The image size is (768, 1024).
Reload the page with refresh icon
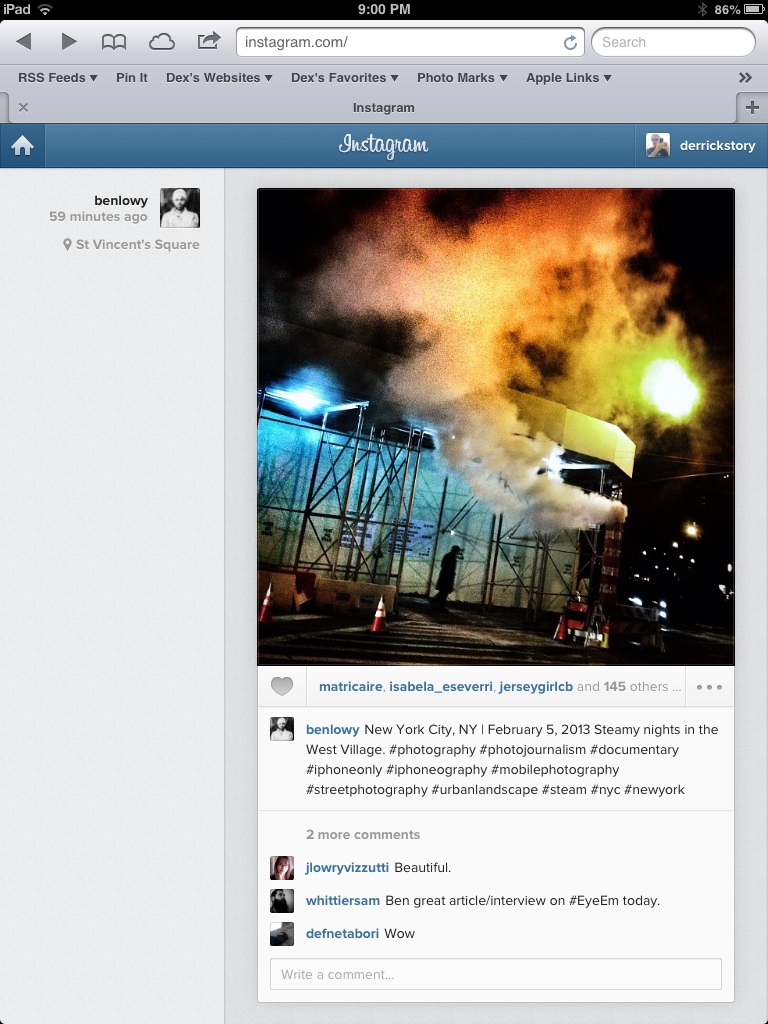[x=570, y=42]
